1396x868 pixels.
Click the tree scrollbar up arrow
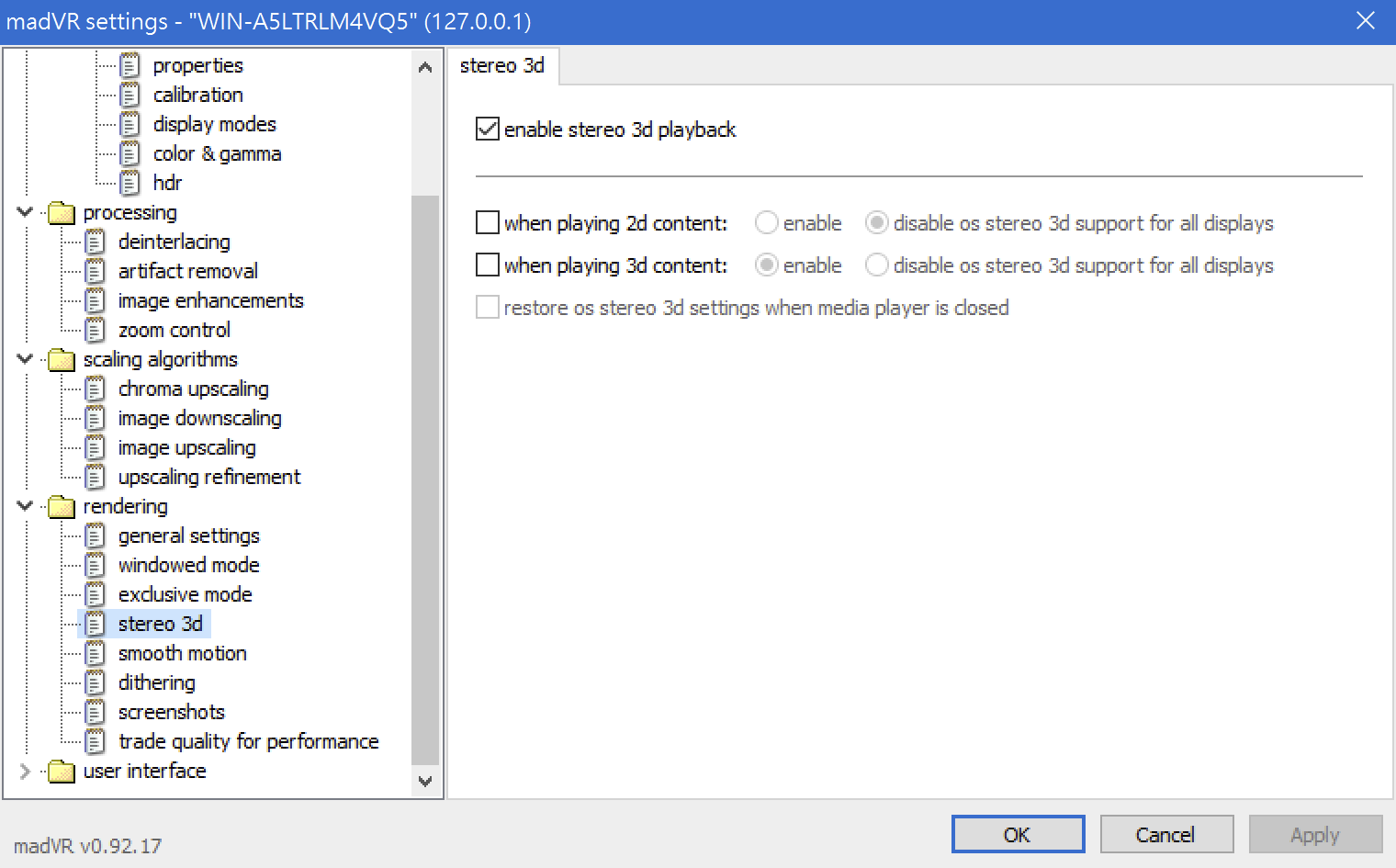[x=424, y=67]
